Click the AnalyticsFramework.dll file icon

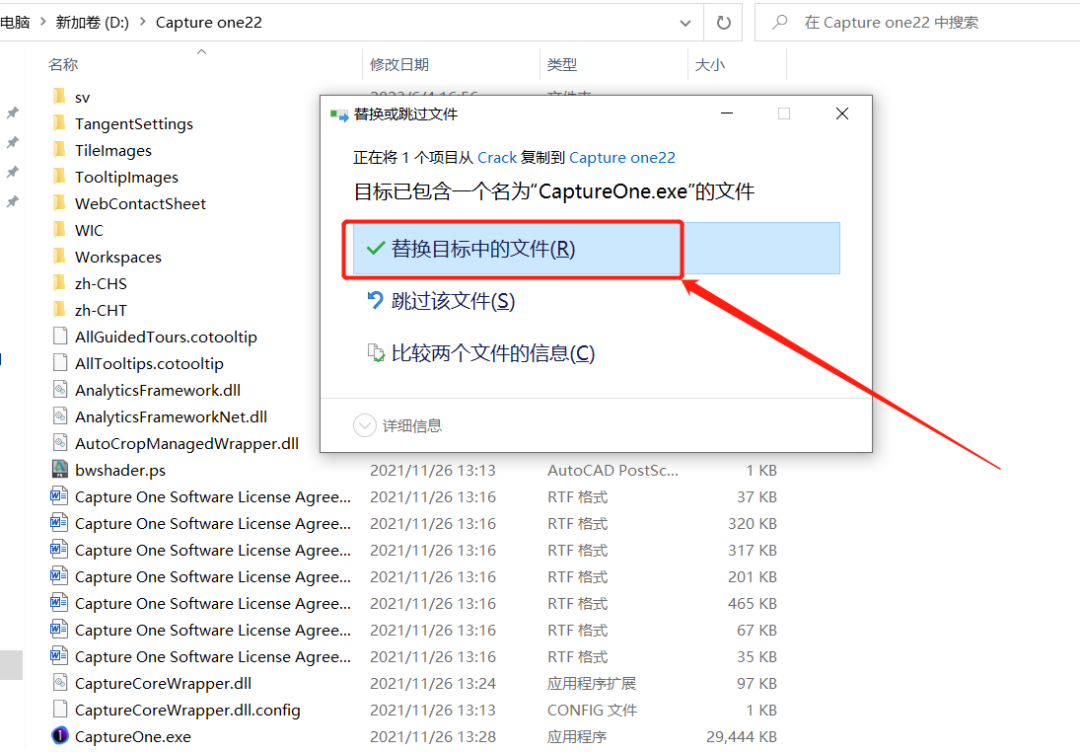60,389
